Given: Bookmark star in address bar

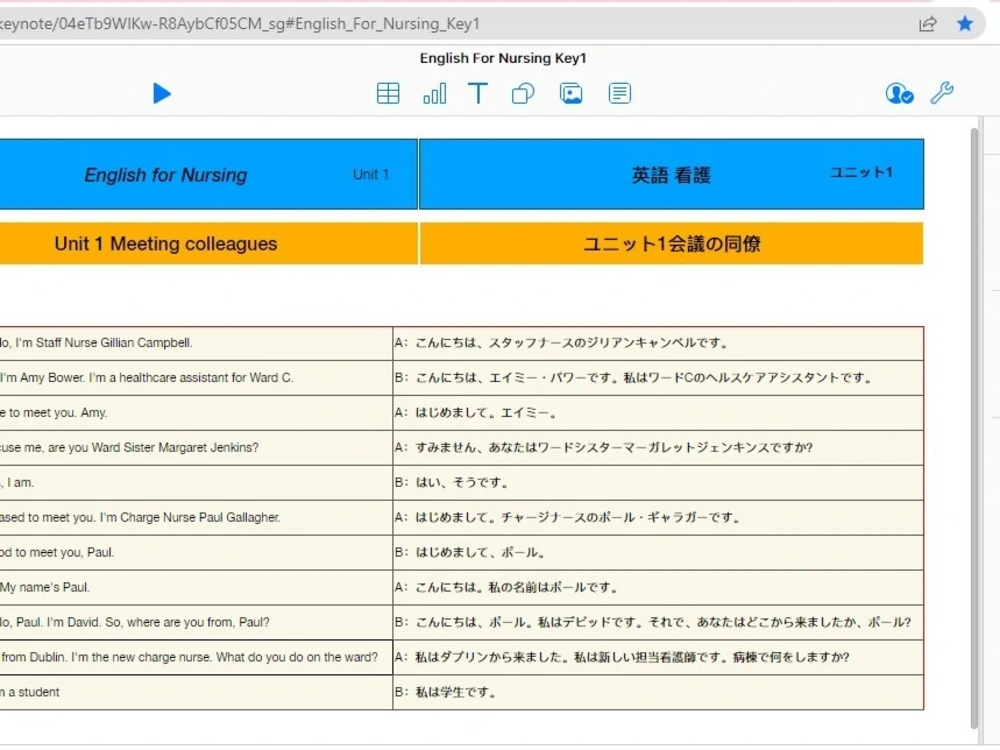Looking at the screenshot, I should pos(965,24).
